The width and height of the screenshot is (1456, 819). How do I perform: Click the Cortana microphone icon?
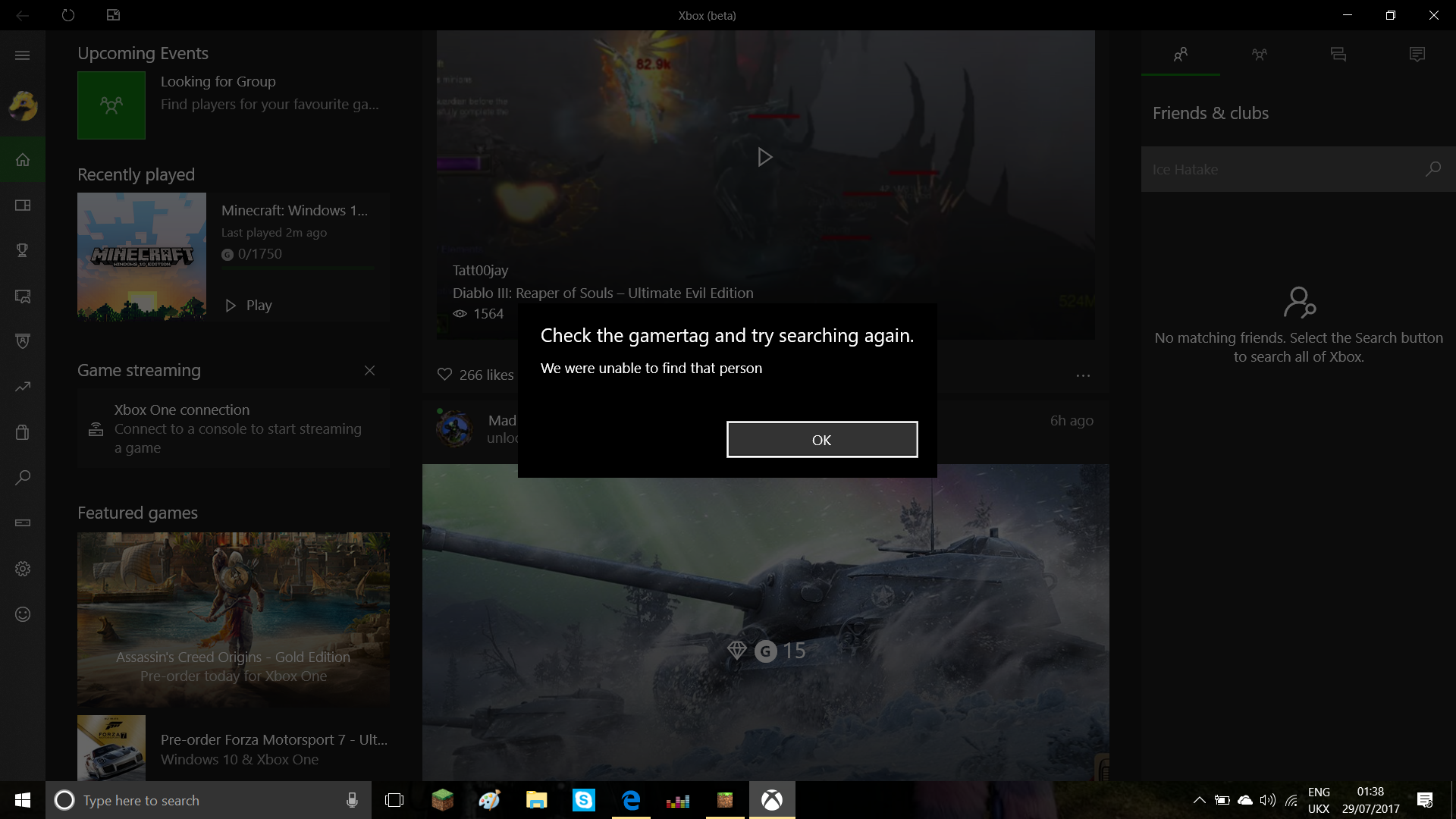(x=352, y=800)
